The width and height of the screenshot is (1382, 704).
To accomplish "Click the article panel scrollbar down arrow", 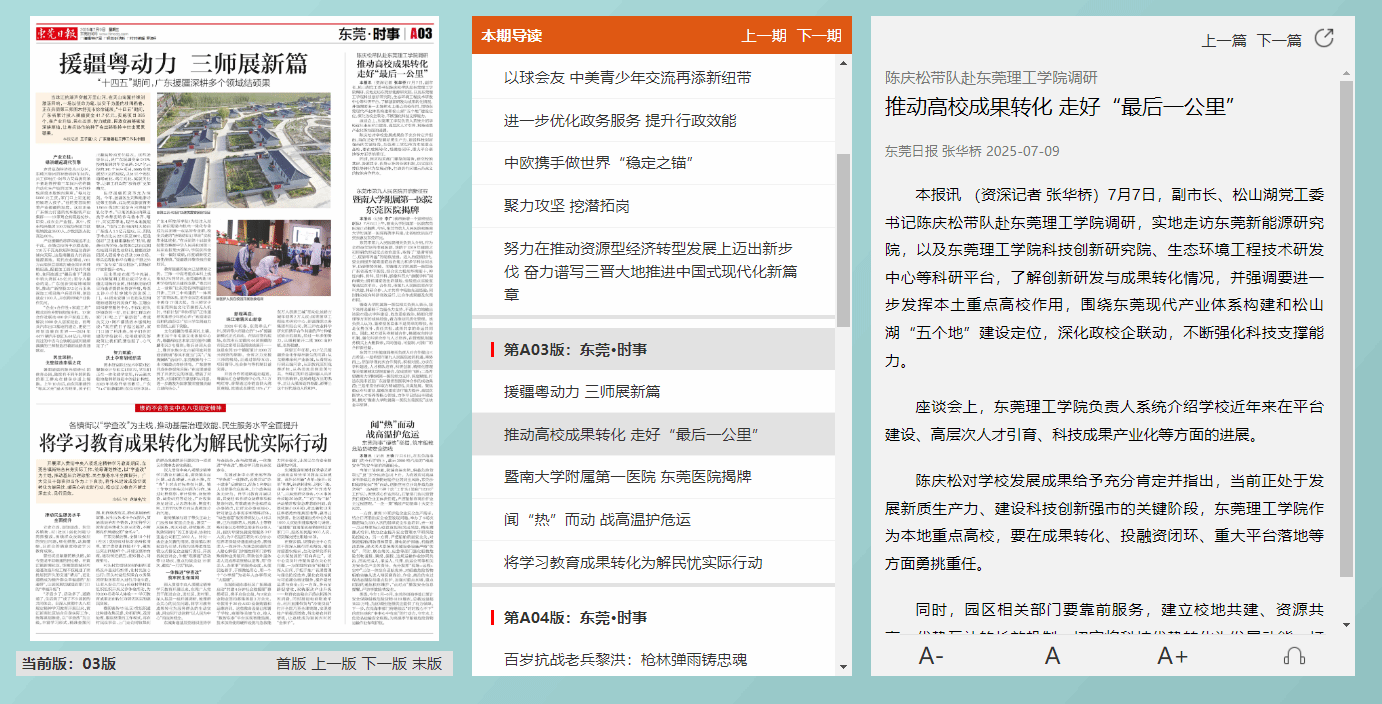I will pyautogui.click(x=1346, y=625).
